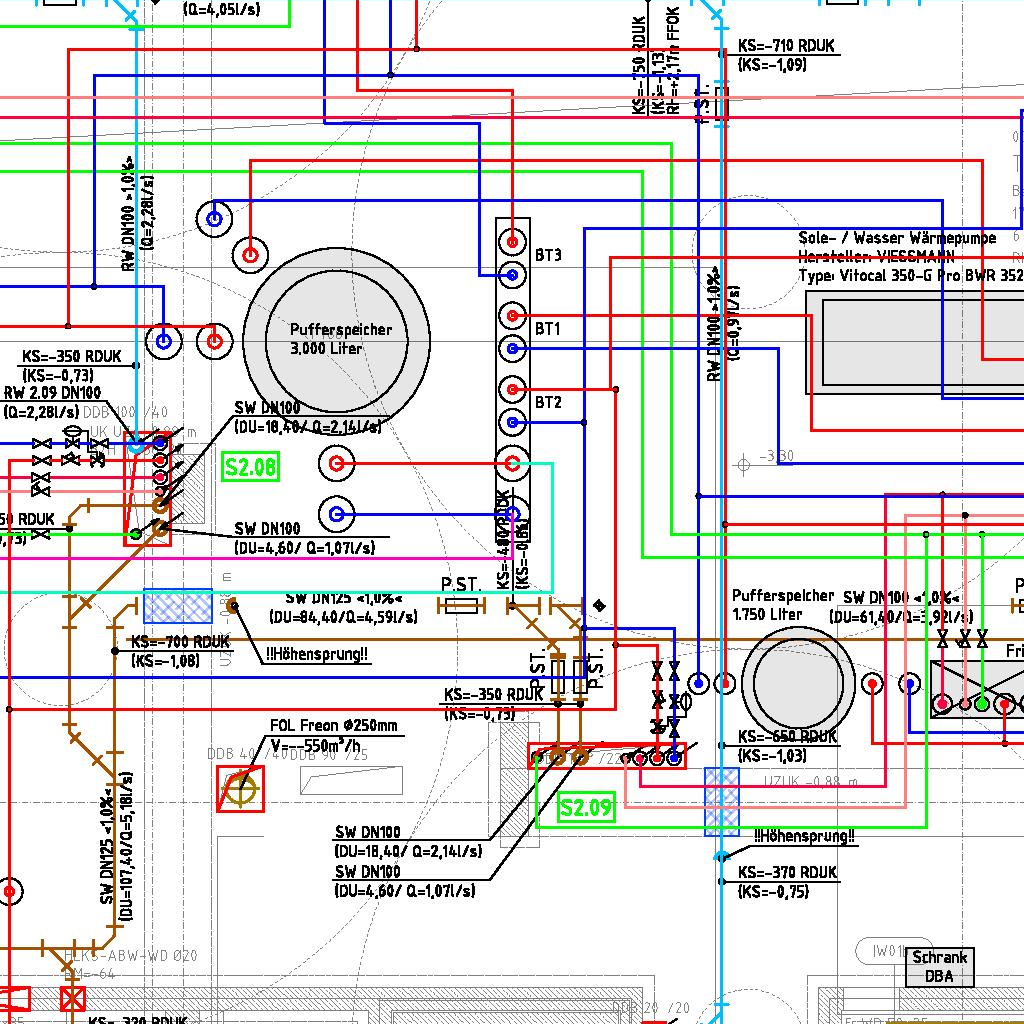
Task: Click the green pipe circle under Fri label
Action: click(982, 704)
